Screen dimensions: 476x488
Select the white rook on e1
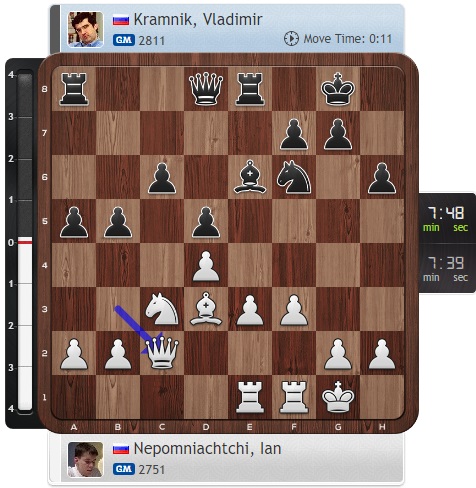(x=250, y=397)
